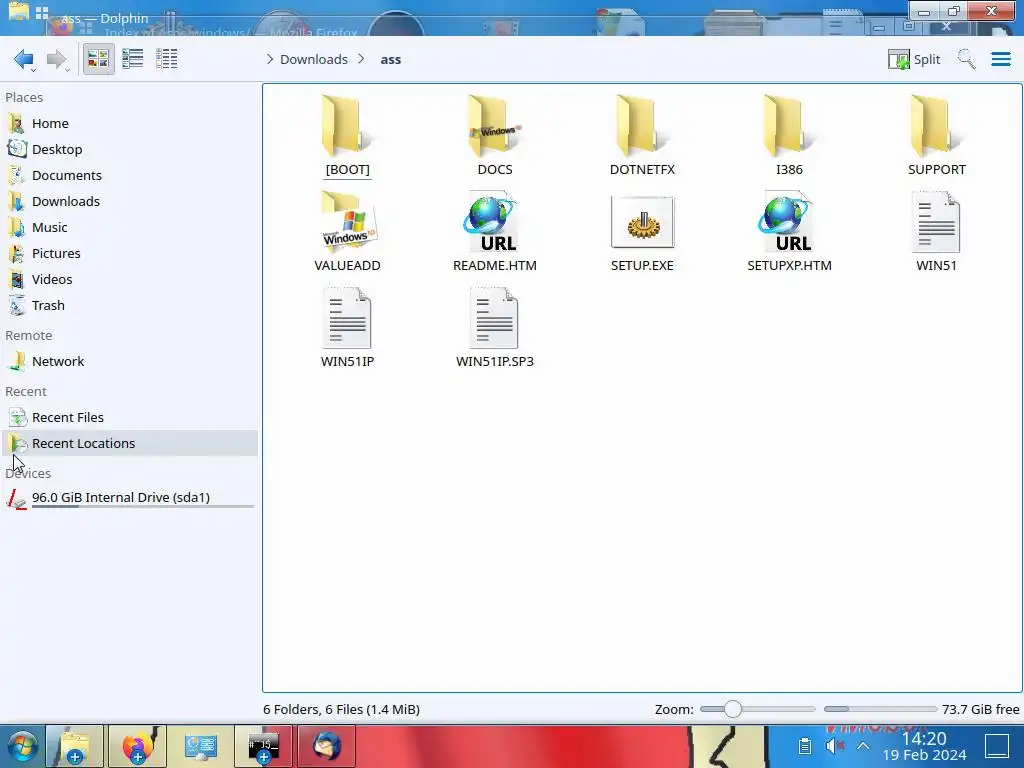Open Documents in Places panel
The width and height of the screenshot is (1024, 768).
130,176
